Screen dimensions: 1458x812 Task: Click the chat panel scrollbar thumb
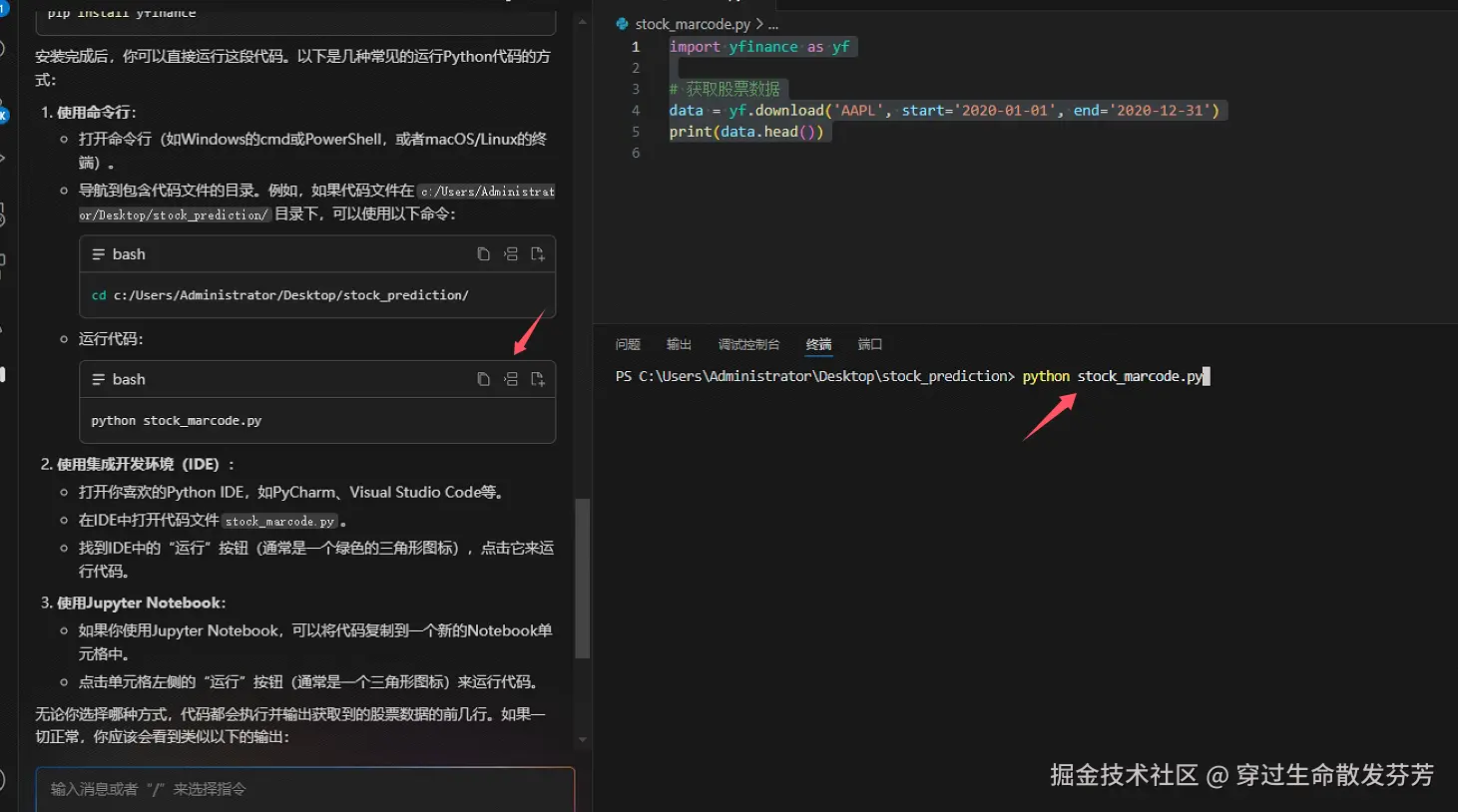click(583, 579)
